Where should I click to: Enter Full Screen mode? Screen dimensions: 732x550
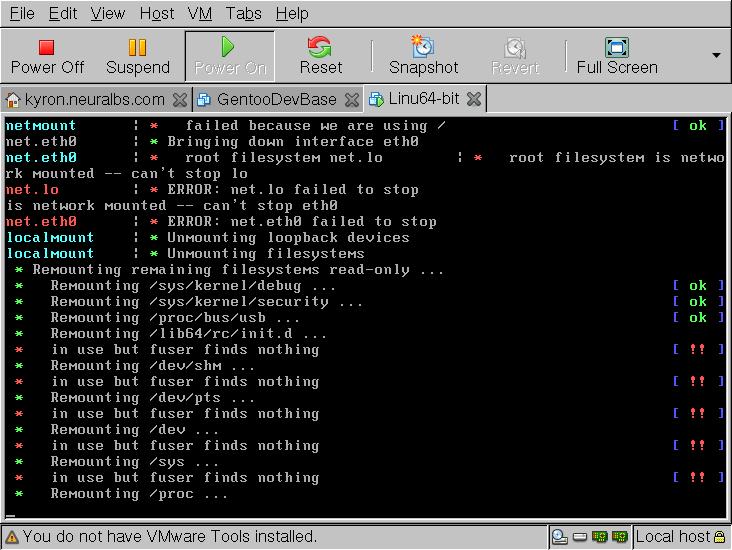616,56
